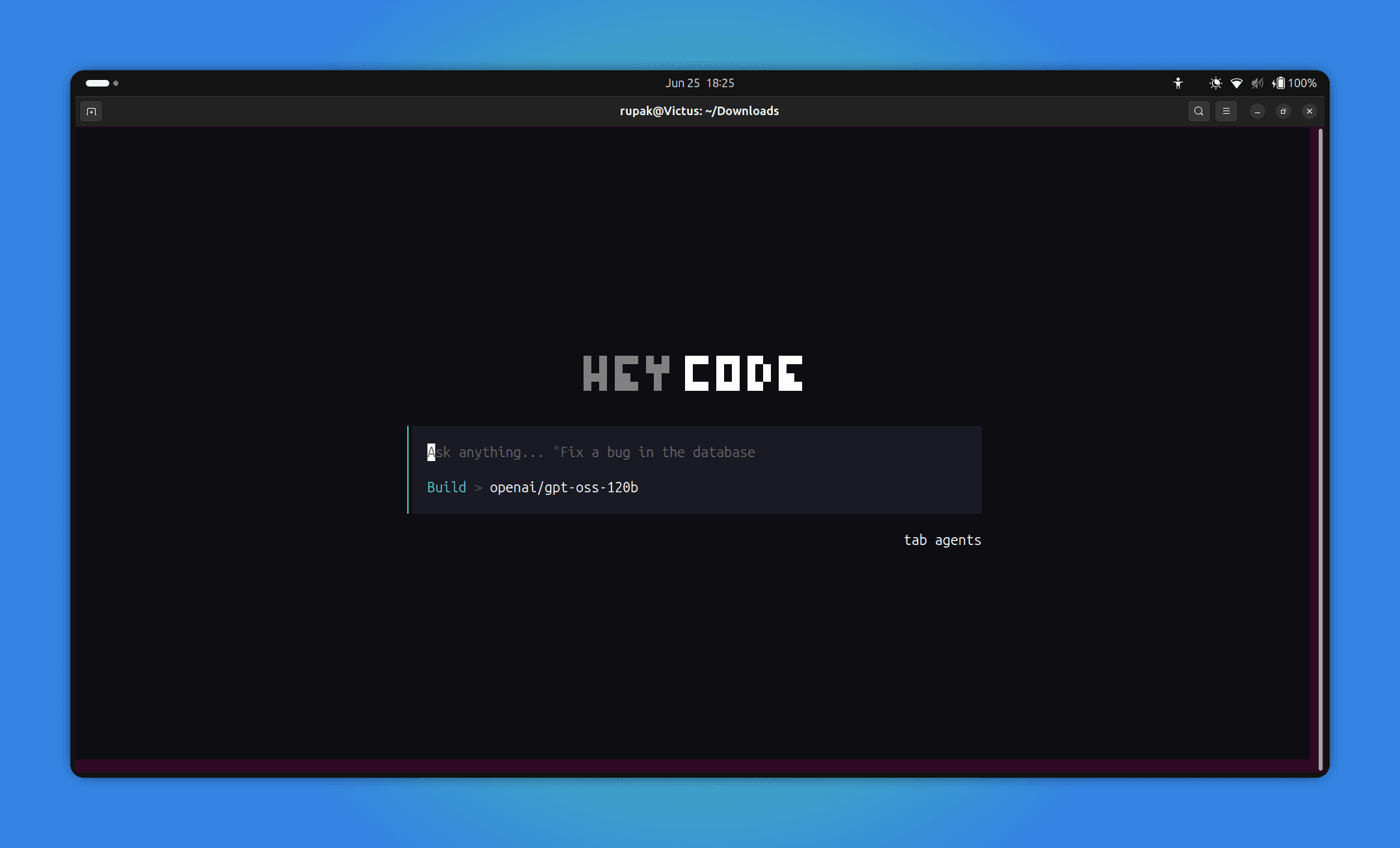1400x848 pixels.
Task: Close the terminal window
Action: coord(1309,111)
